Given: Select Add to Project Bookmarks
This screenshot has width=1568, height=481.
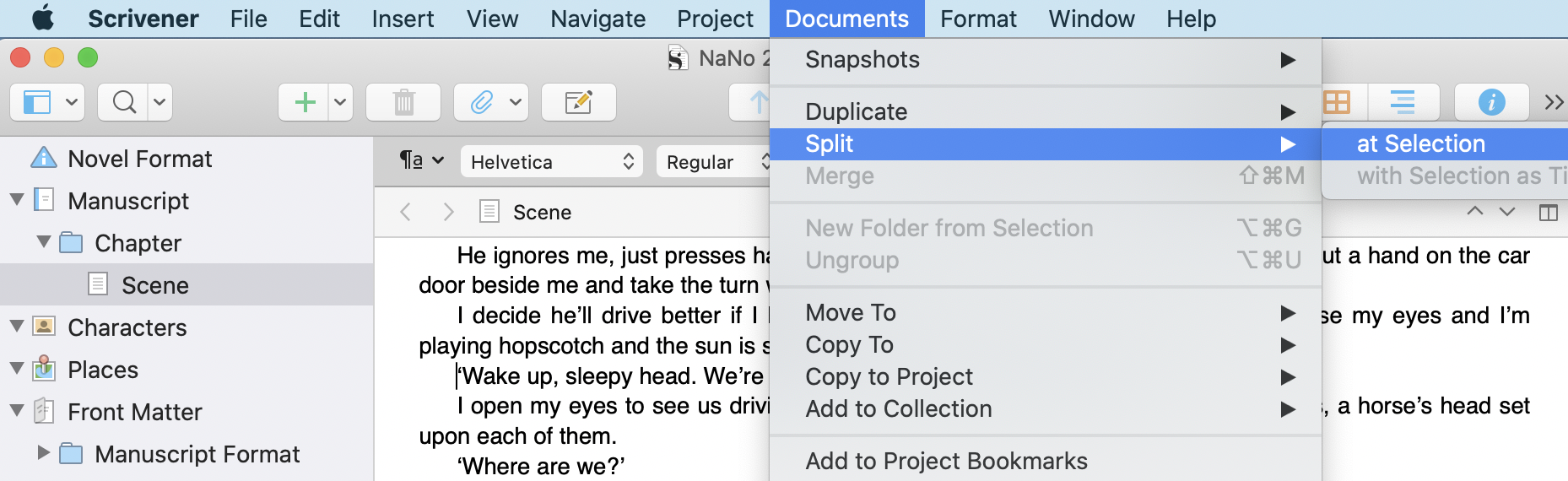Looking at the screenshot, I should (x=946, y=461).
